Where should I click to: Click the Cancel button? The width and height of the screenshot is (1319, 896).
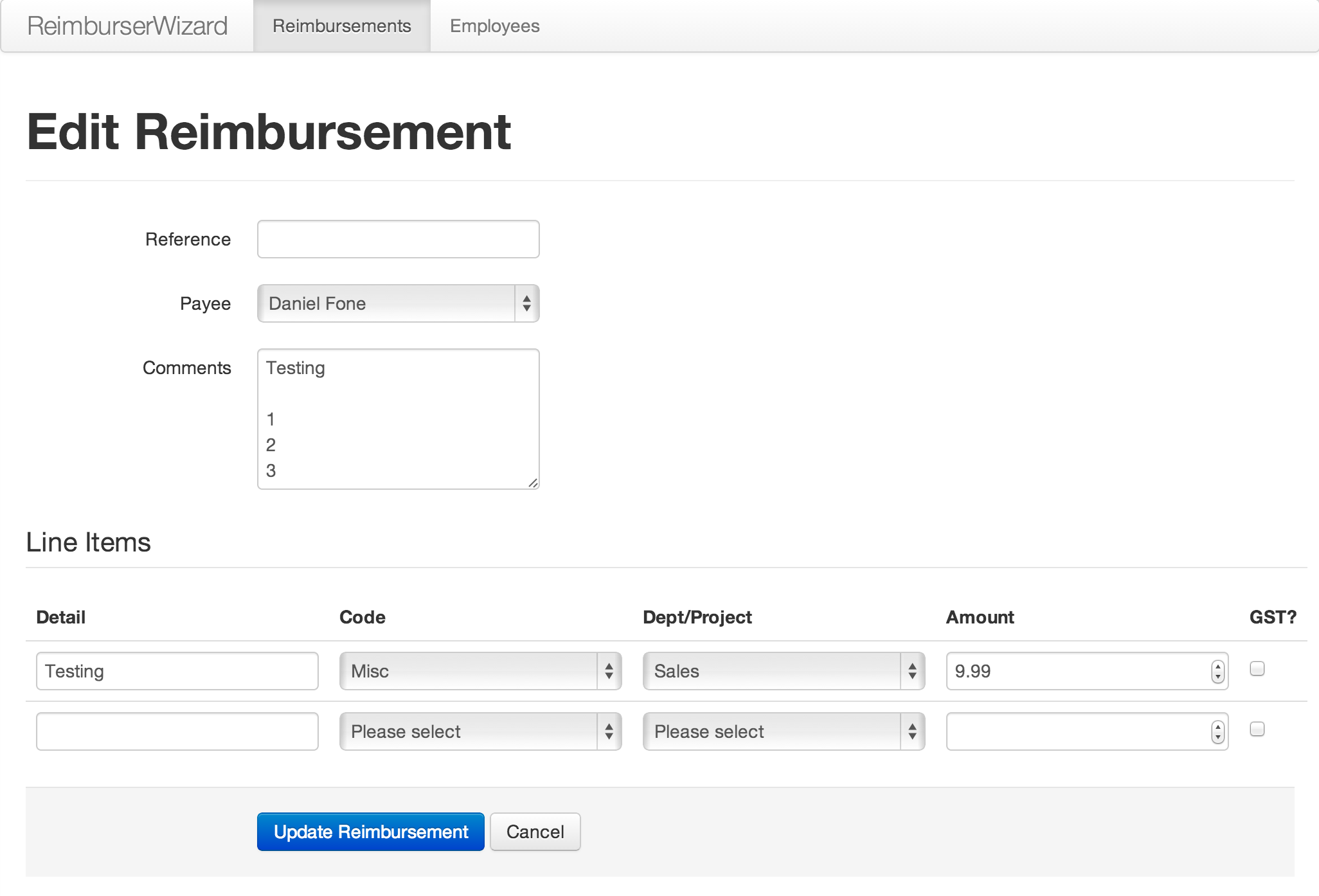tap(535, 832)
